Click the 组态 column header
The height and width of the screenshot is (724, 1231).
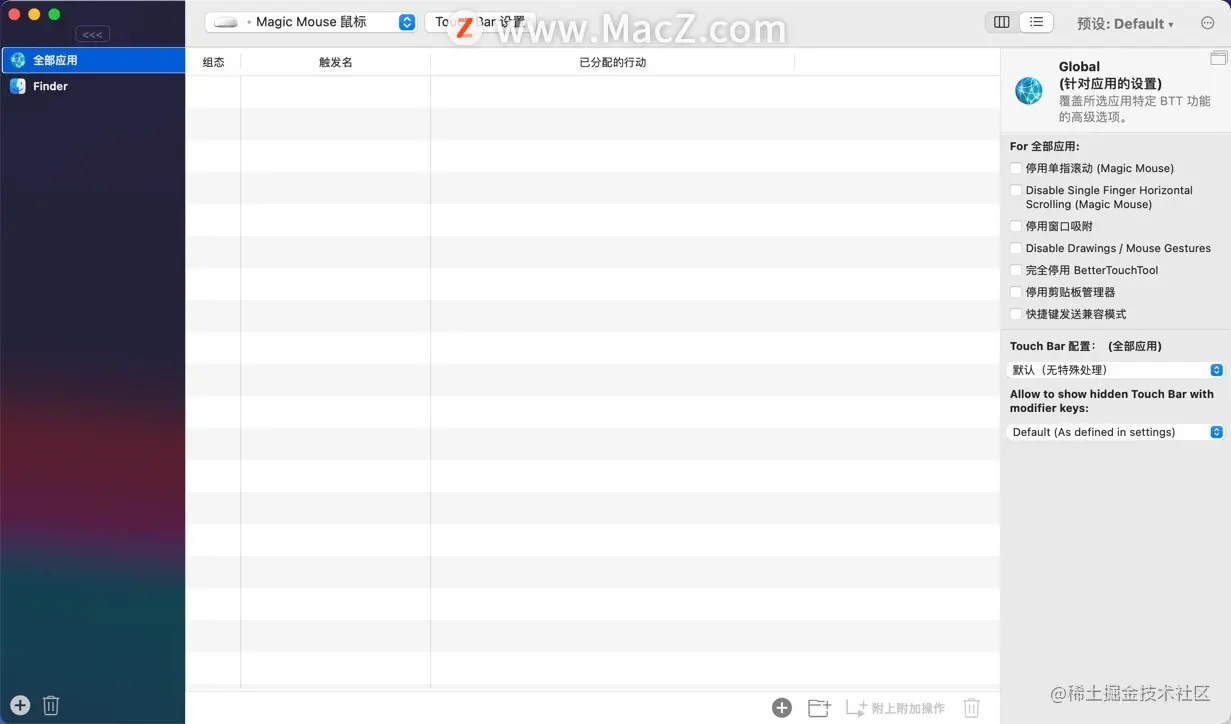click(x=213, y=62)
